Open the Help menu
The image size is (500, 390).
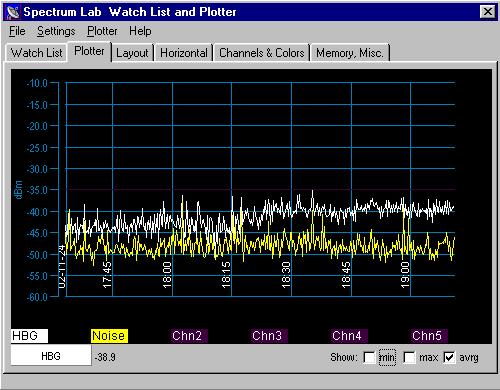pos(140,31)
